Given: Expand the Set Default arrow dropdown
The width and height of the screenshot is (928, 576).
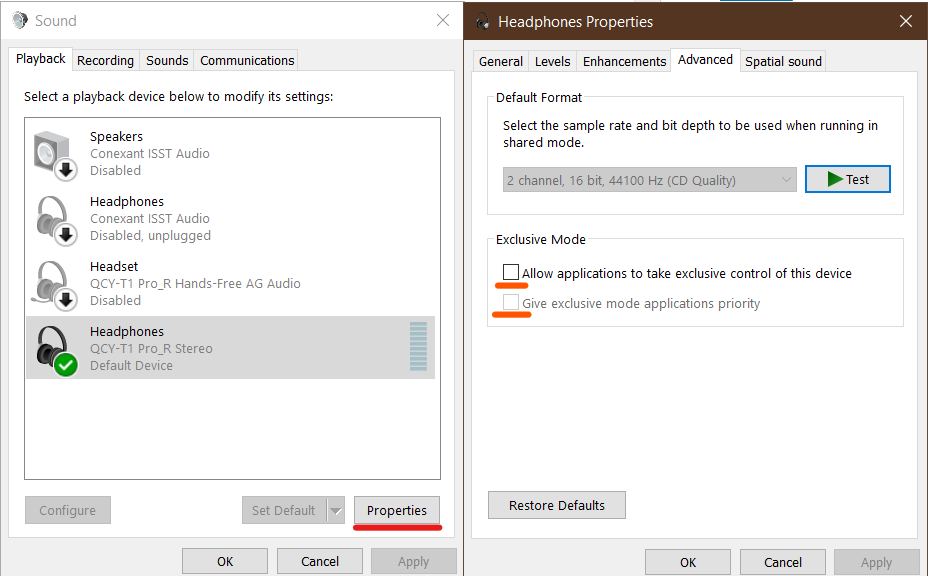Looking at the screenshot, I should click(x=336, y=510).
